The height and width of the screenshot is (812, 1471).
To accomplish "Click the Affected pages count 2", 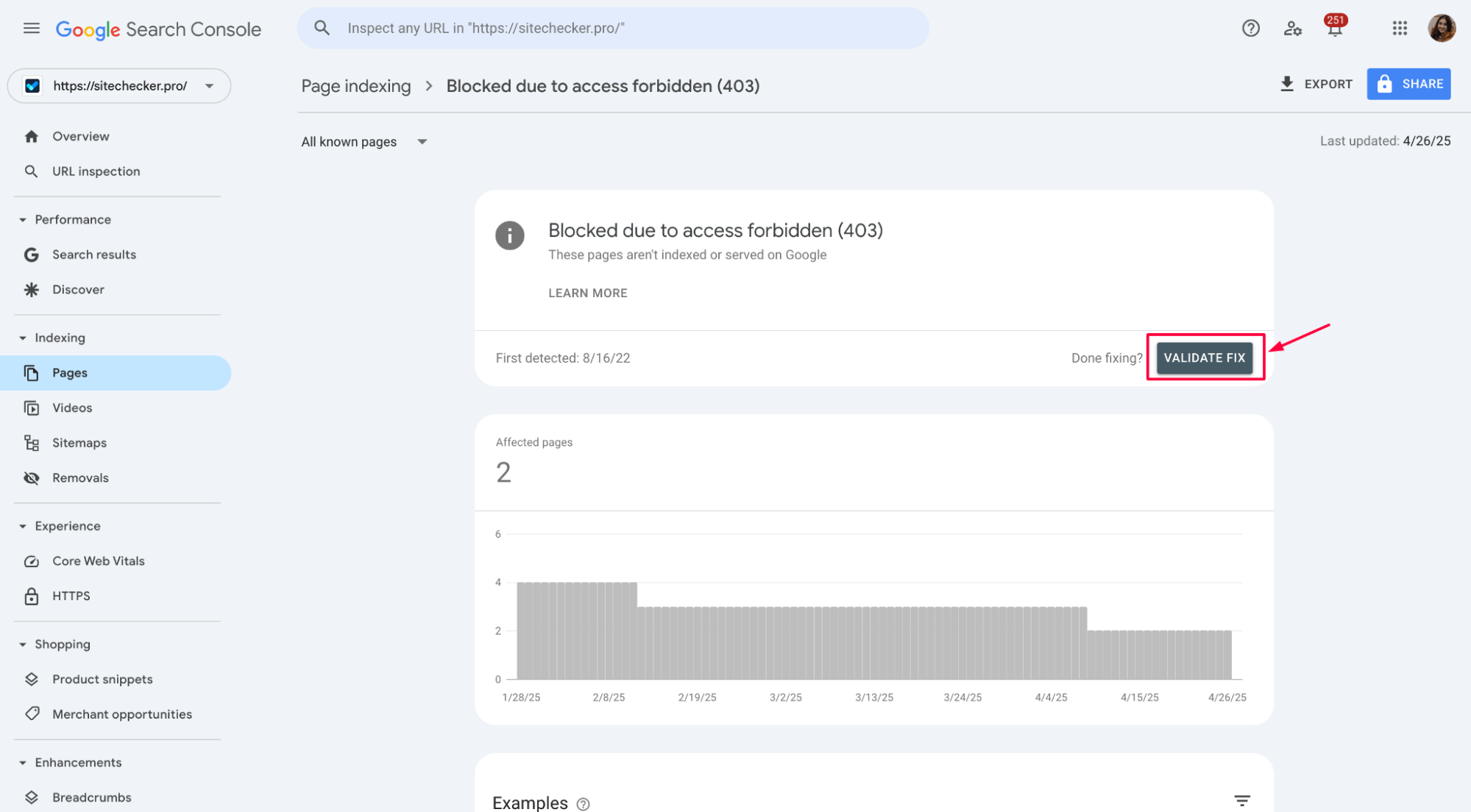I will pos(503,472).
